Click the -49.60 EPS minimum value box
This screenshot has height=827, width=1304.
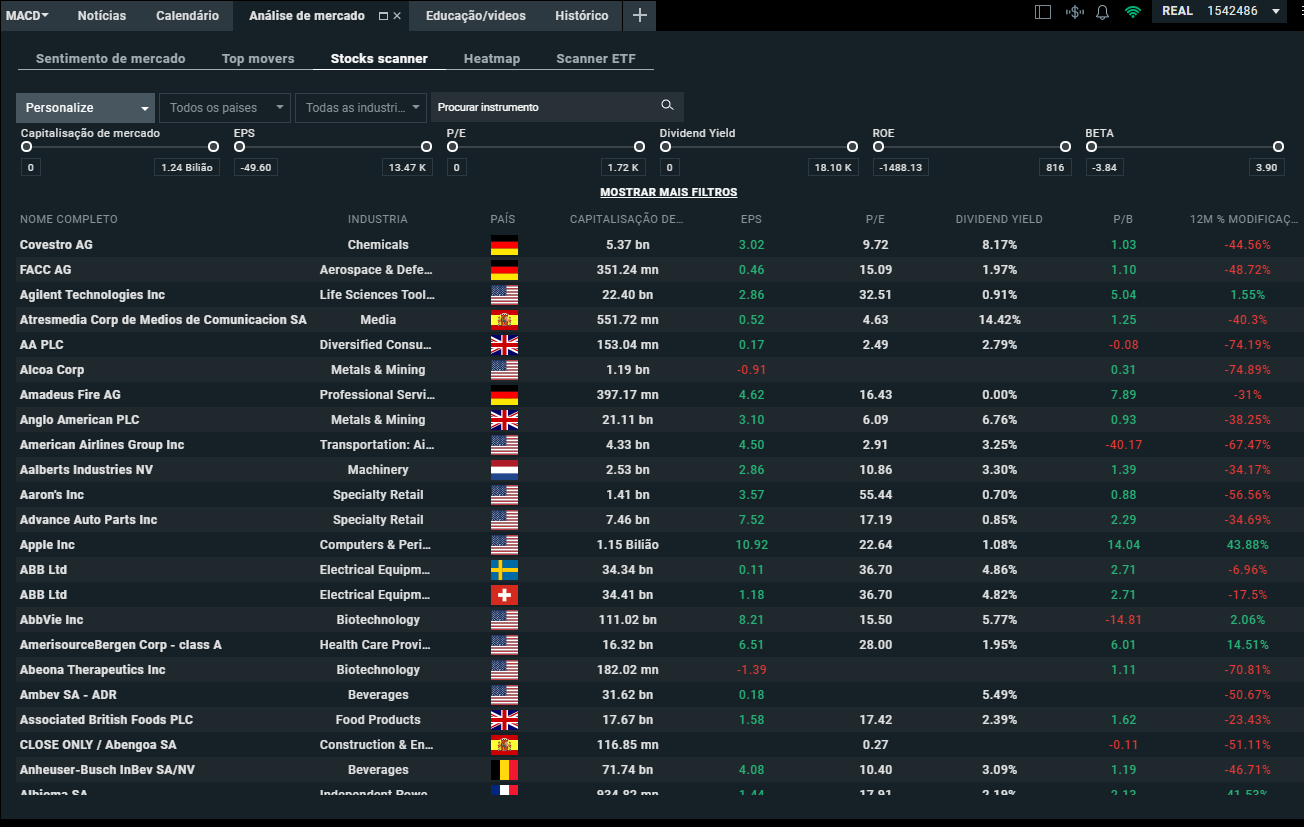256,167
